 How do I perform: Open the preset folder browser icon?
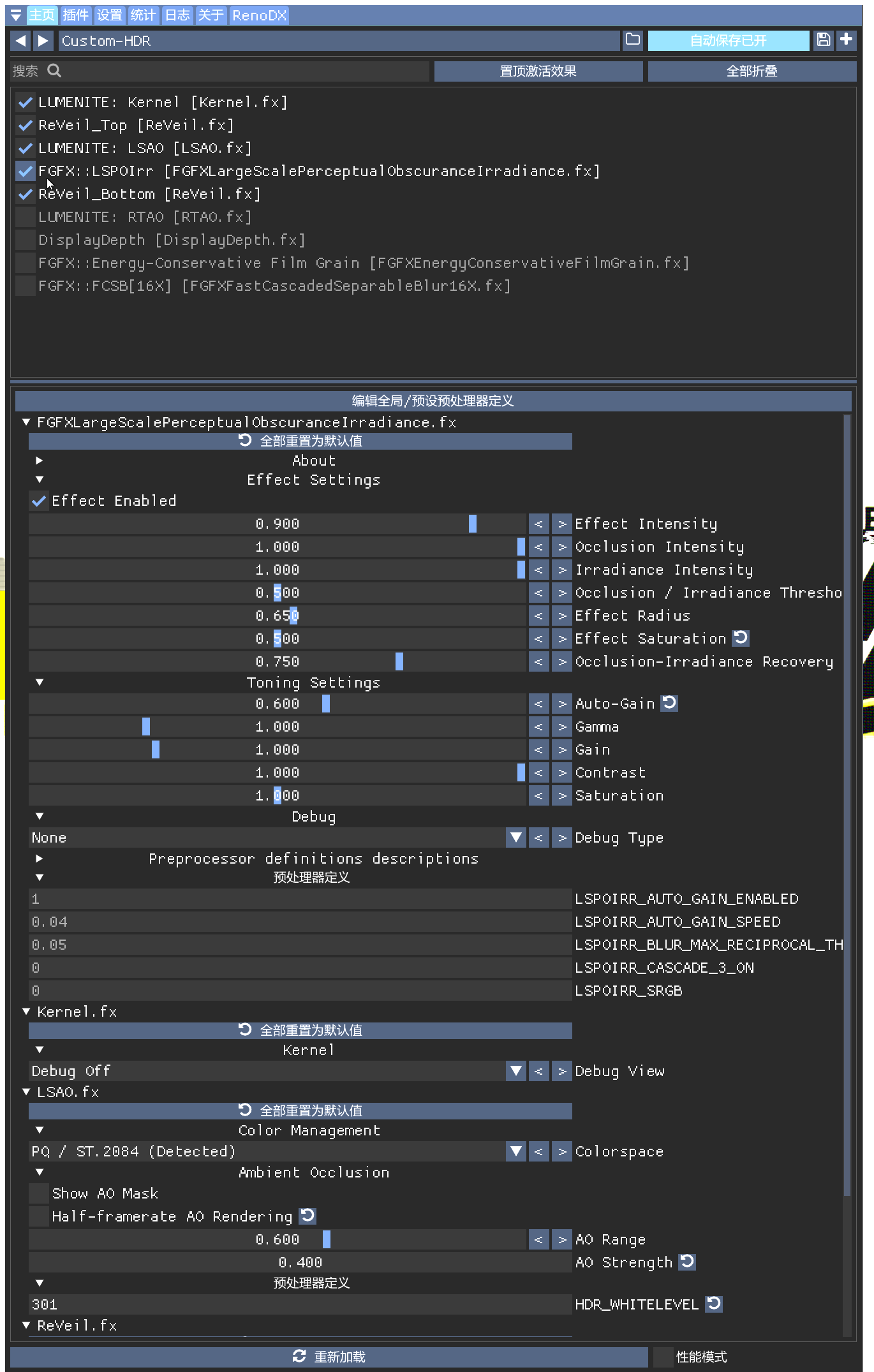point(632,40)
